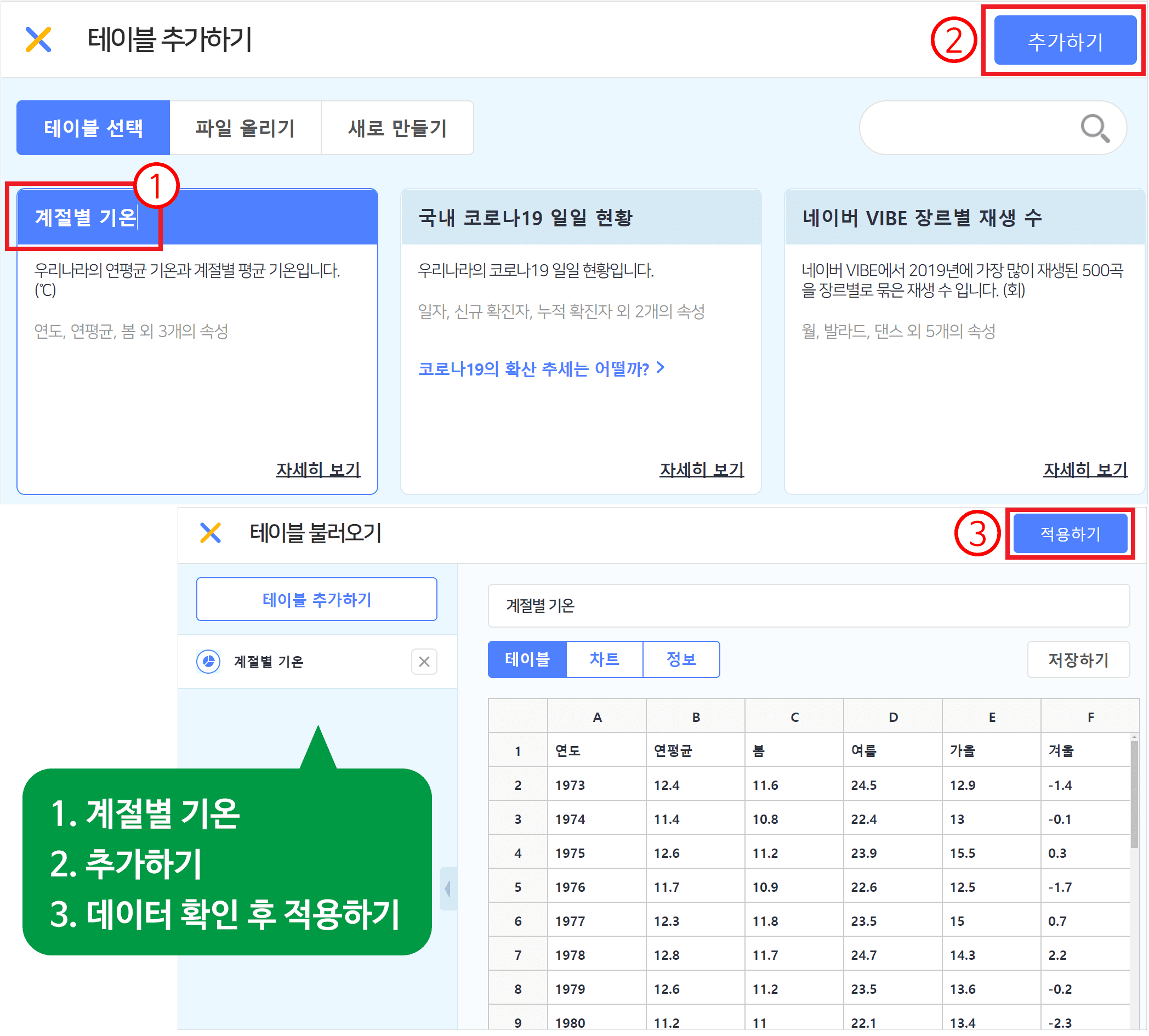Click the cell containing 24.5
The height and width of the screenshot is (1036, 1149).
894,785
